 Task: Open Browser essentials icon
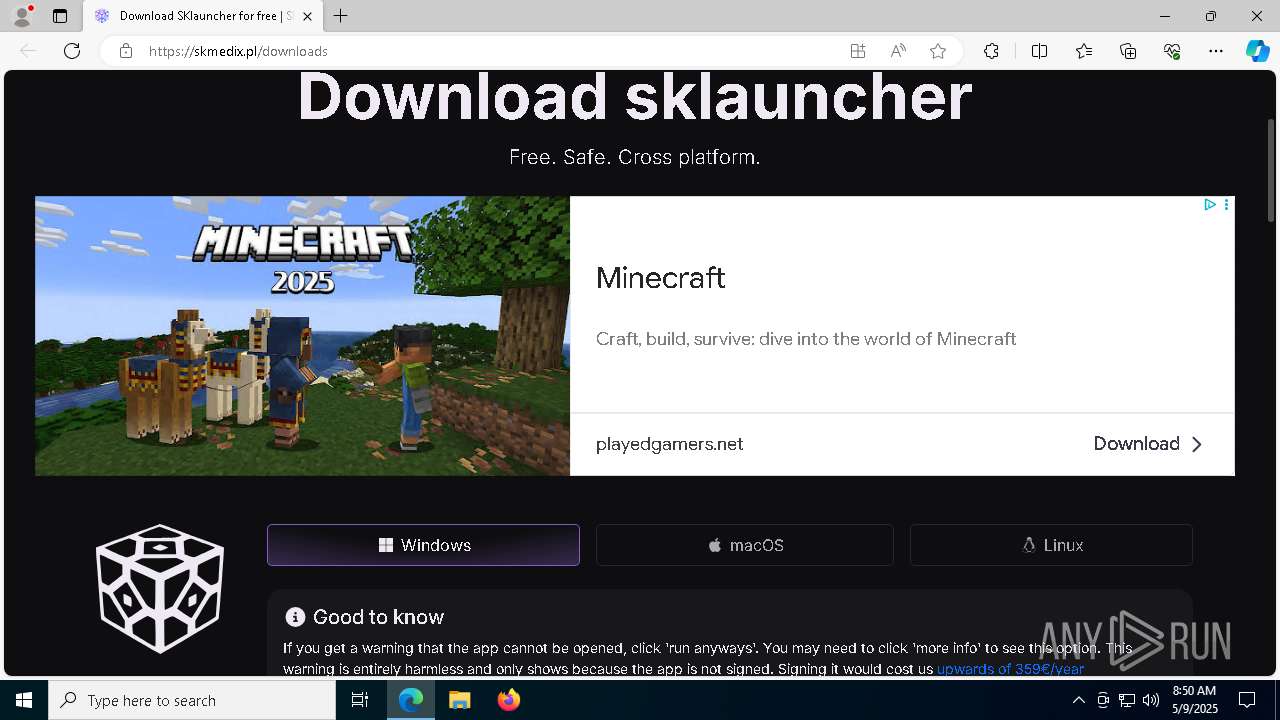[1172, 51]
